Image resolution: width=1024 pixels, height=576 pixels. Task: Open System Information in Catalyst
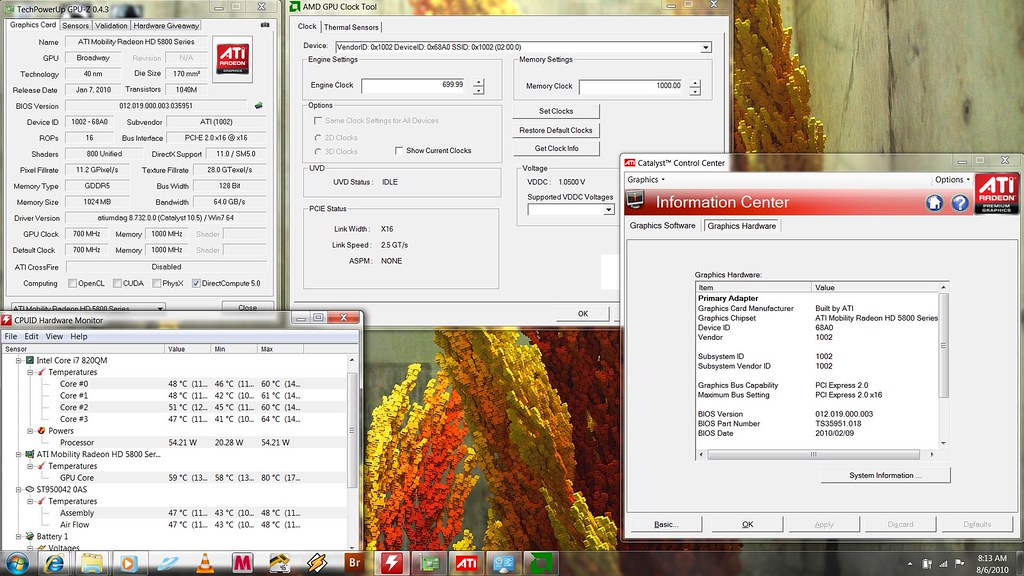(885, 475)
